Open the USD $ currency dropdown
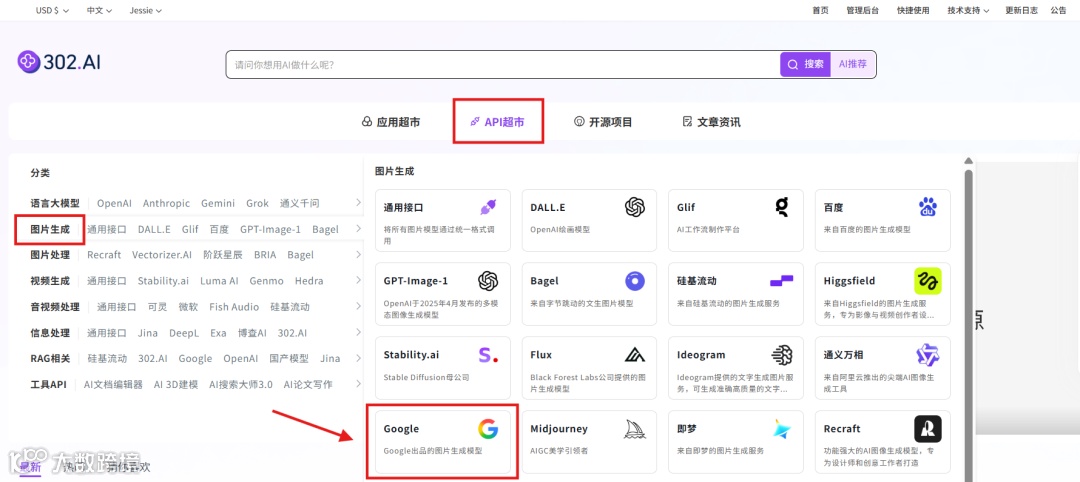This screenshot has height=482, width=1080. [52, 10]
